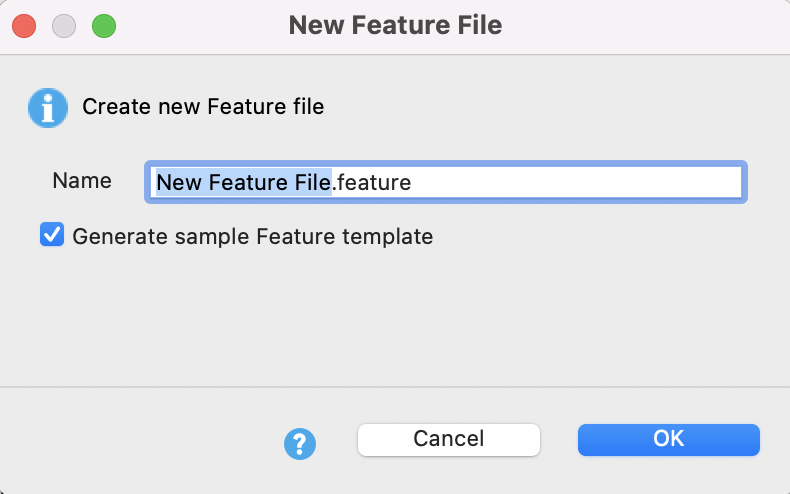Click the Name field label
Image resolution: width=790 pixels, height=494 pixels.
click(82, 181)
